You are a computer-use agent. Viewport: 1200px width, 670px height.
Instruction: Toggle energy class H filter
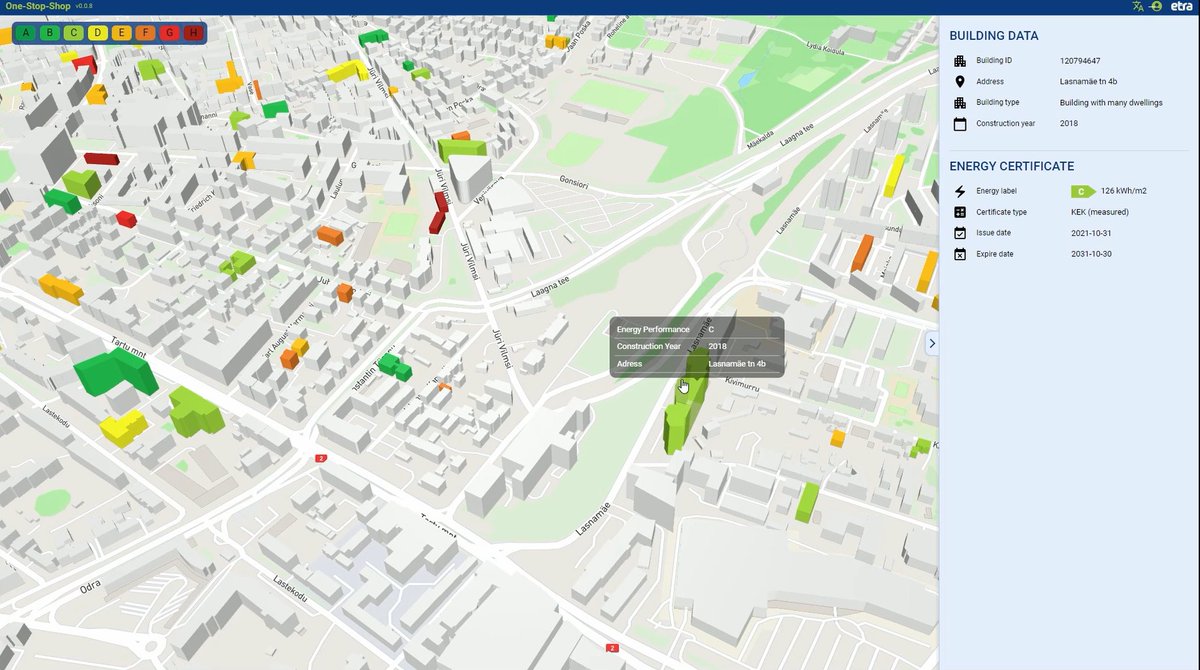pyautogui.click(x=193, y=32)
